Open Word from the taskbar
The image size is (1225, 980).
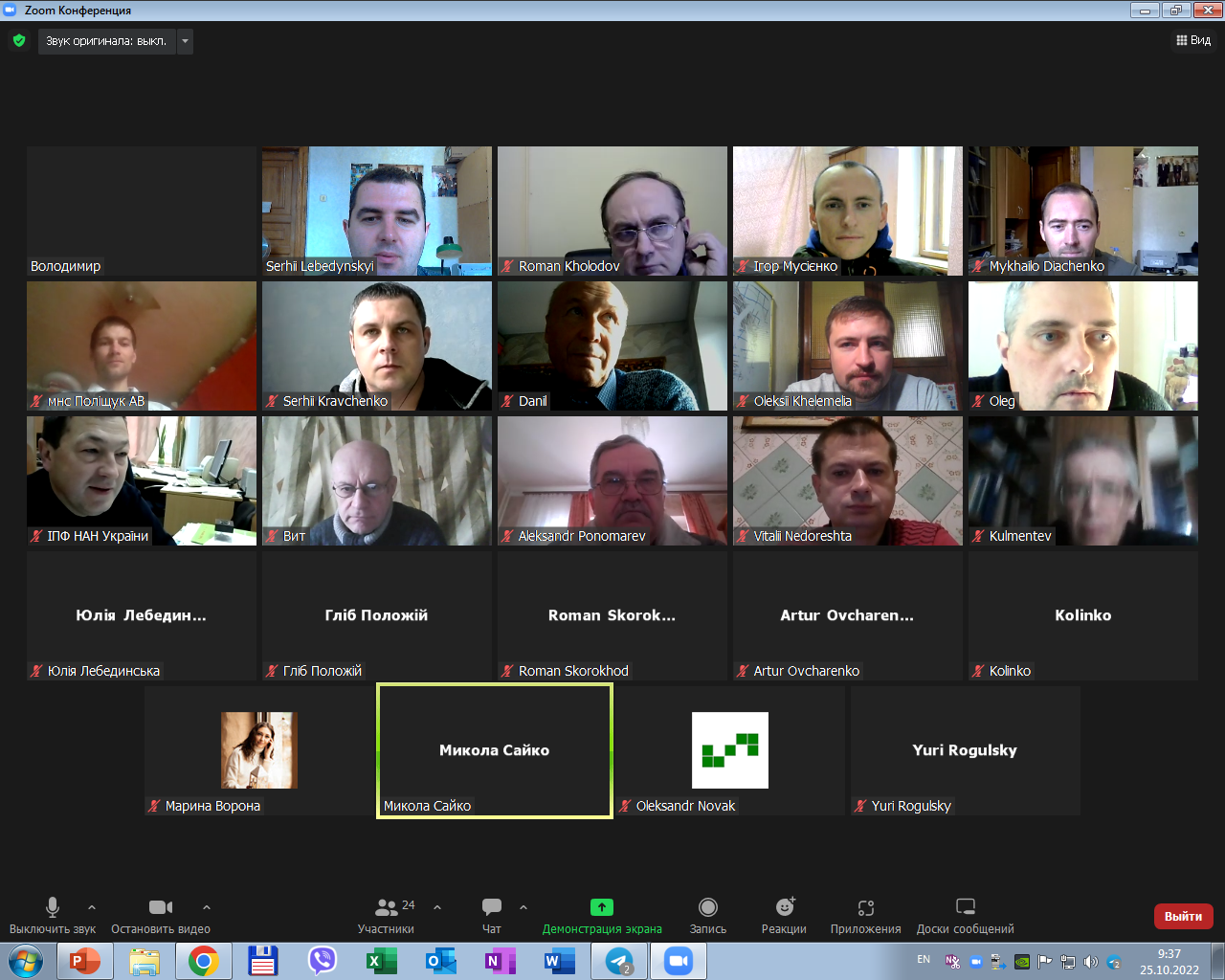[559, 961]
